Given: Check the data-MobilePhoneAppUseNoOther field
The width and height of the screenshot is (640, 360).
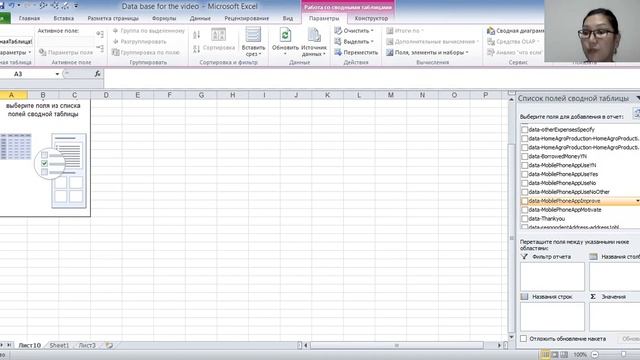Looking at the screenshot, I should [x=524, y=192].
